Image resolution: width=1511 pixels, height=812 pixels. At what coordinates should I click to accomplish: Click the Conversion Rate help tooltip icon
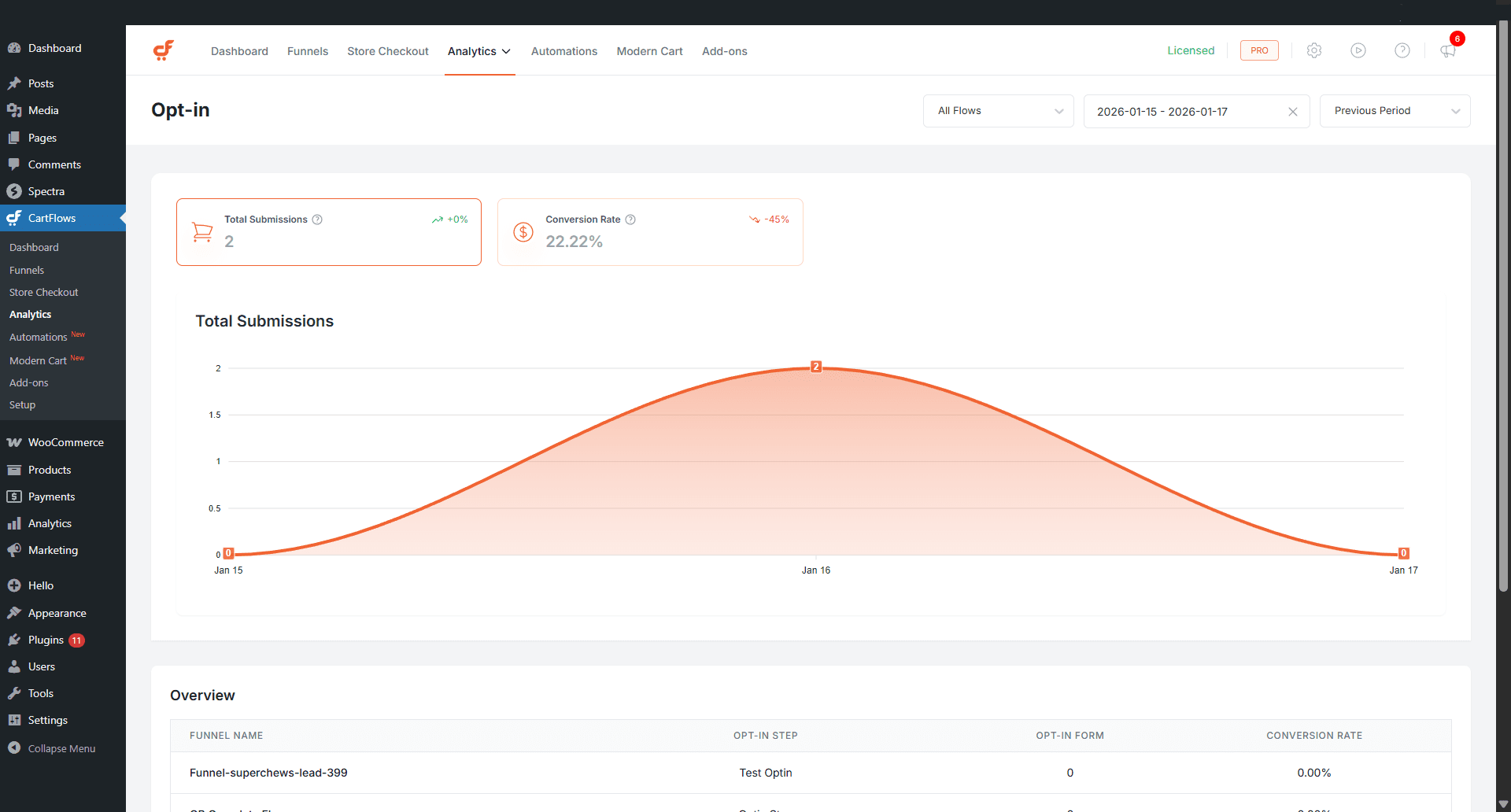pyautogui.click(x=630, y=220)
